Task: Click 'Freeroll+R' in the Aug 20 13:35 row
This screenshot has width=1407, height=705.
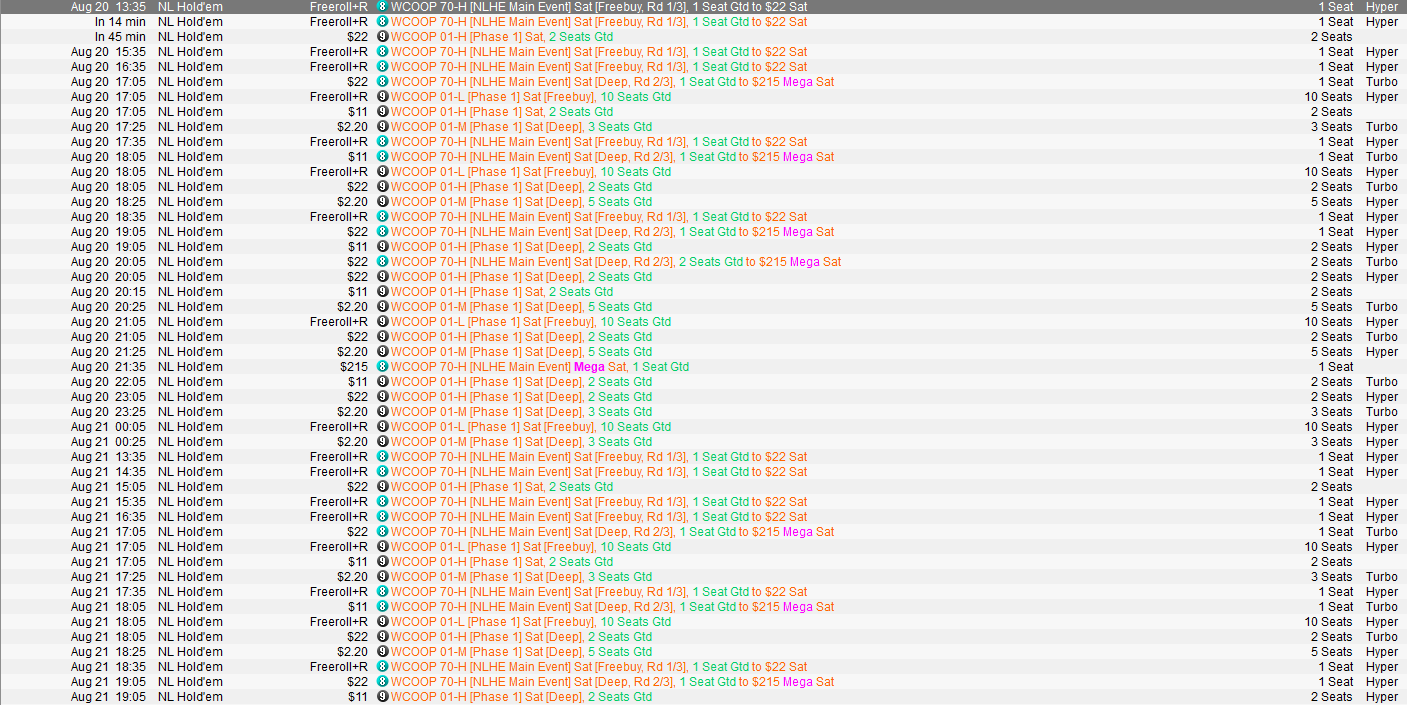Action: click(339, 6)
